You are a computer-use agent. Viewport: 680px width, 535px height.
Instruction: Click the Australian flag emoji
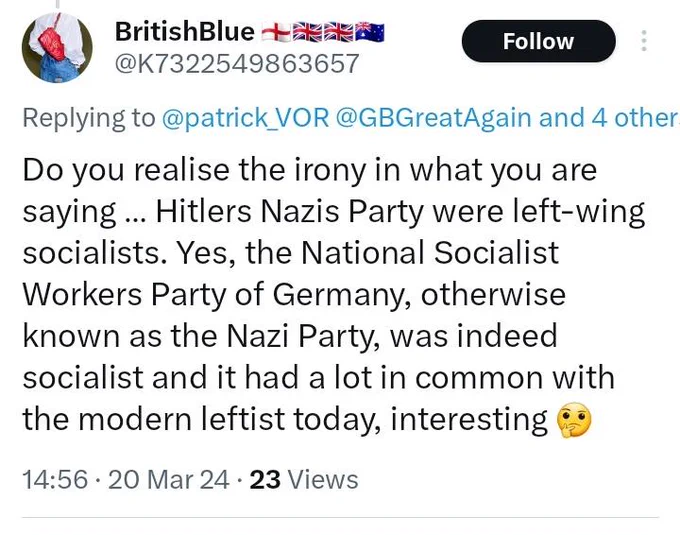370,32
